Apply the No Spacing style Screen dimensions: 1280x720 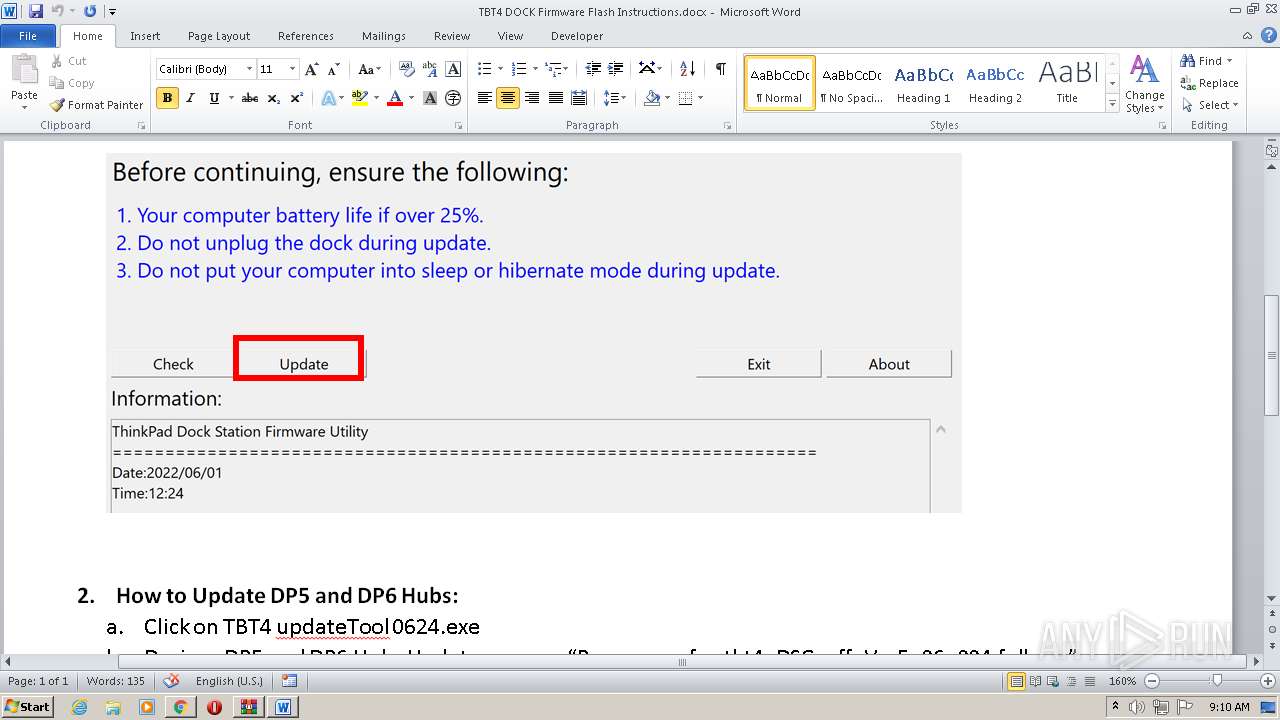tap(851, 83)
